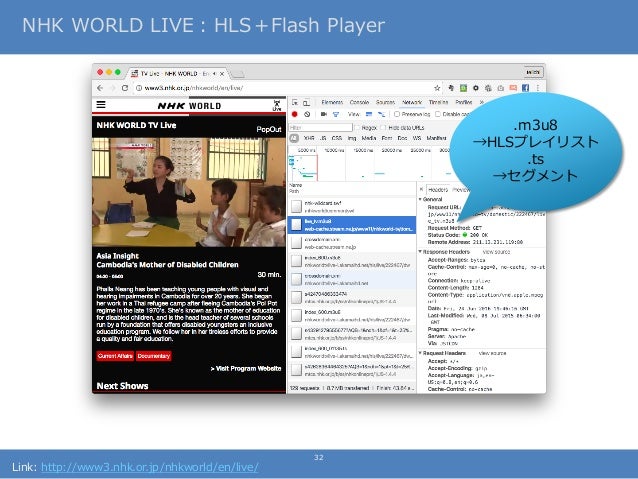Click the NHK WORLD logo
This screenshot has height=479, width=638.
pos(189,106)
